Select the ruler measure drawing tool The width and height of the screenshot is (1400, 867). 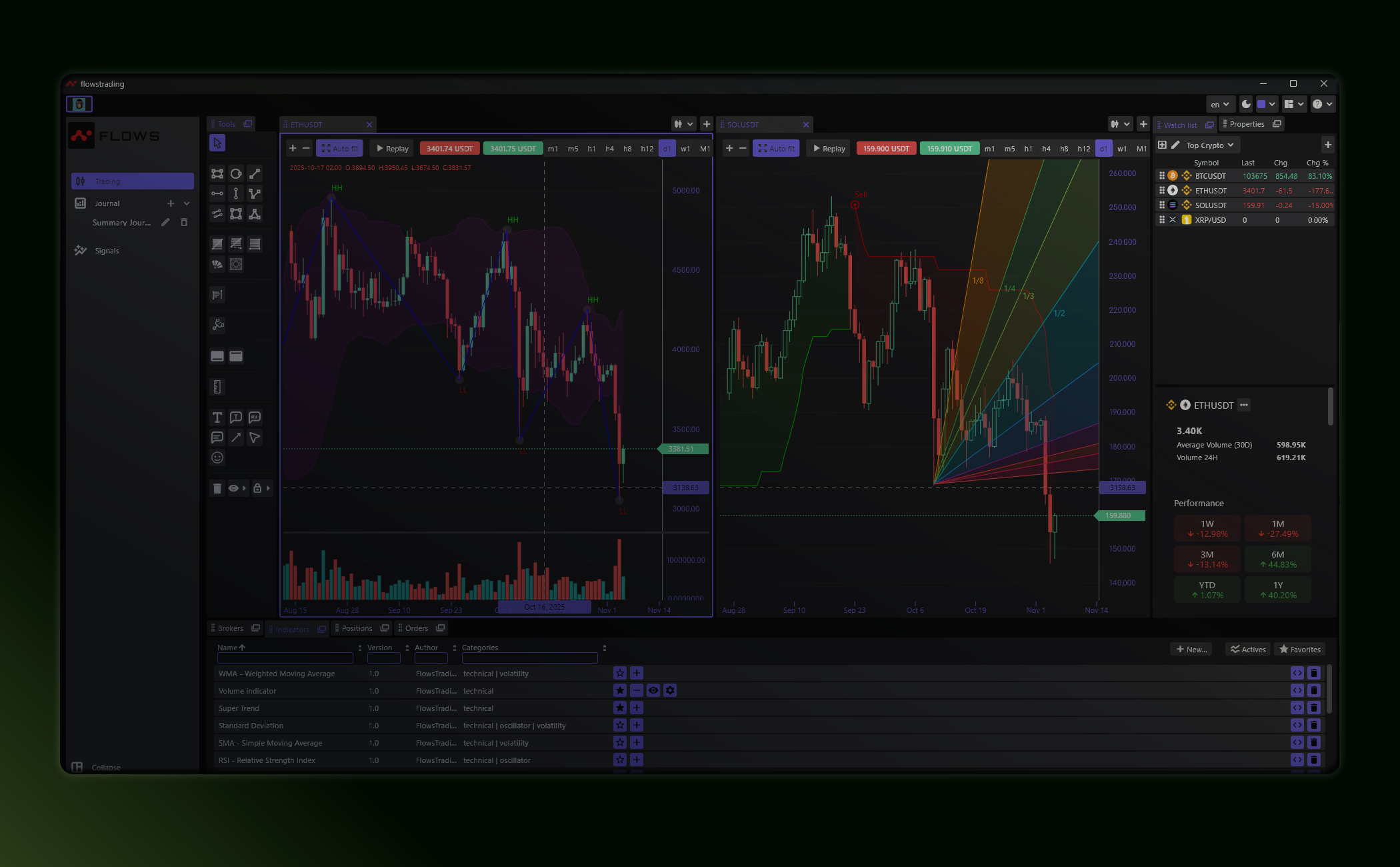(217, 387)
